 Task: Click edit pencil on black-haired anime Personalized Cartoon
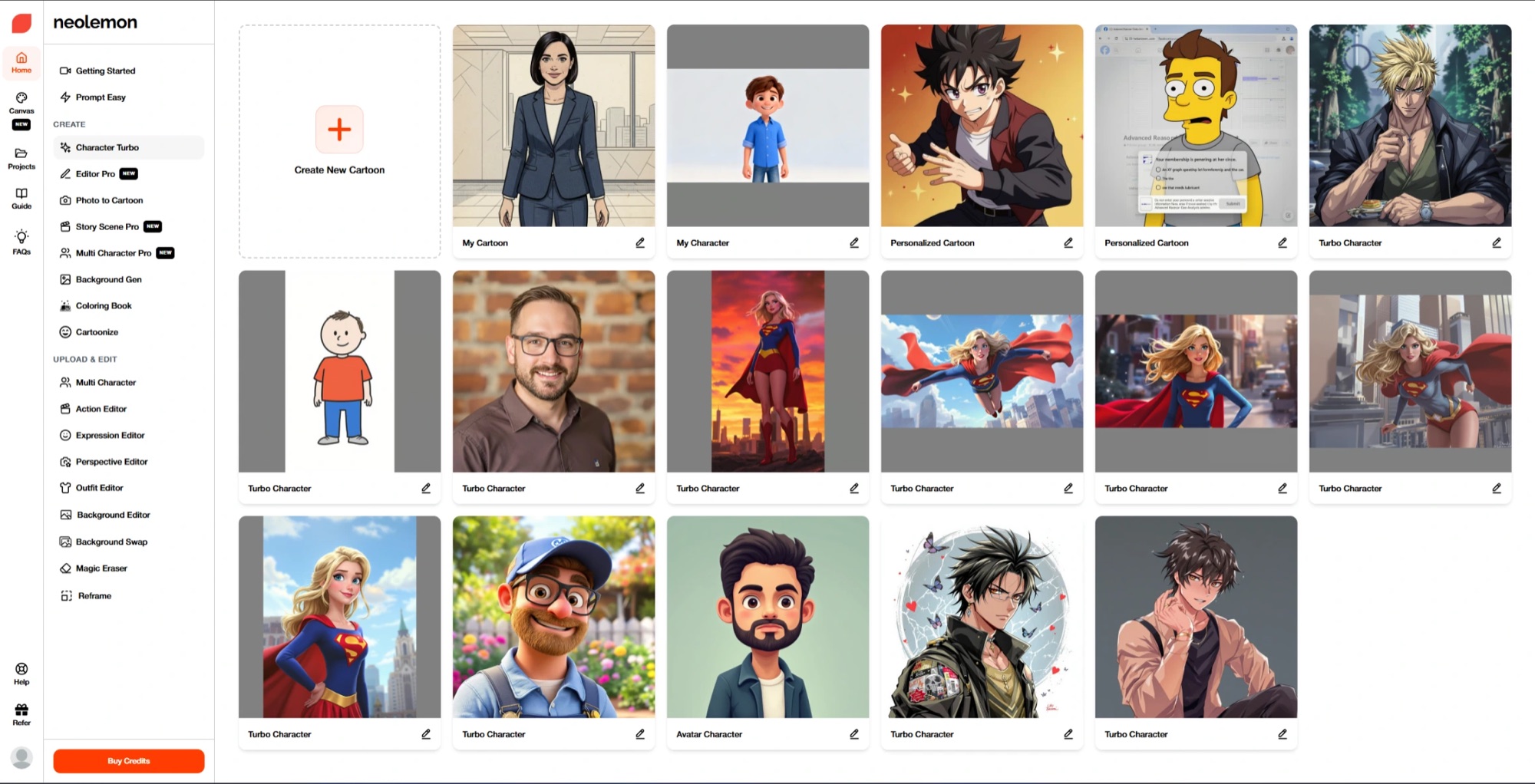coord(1068,242)
